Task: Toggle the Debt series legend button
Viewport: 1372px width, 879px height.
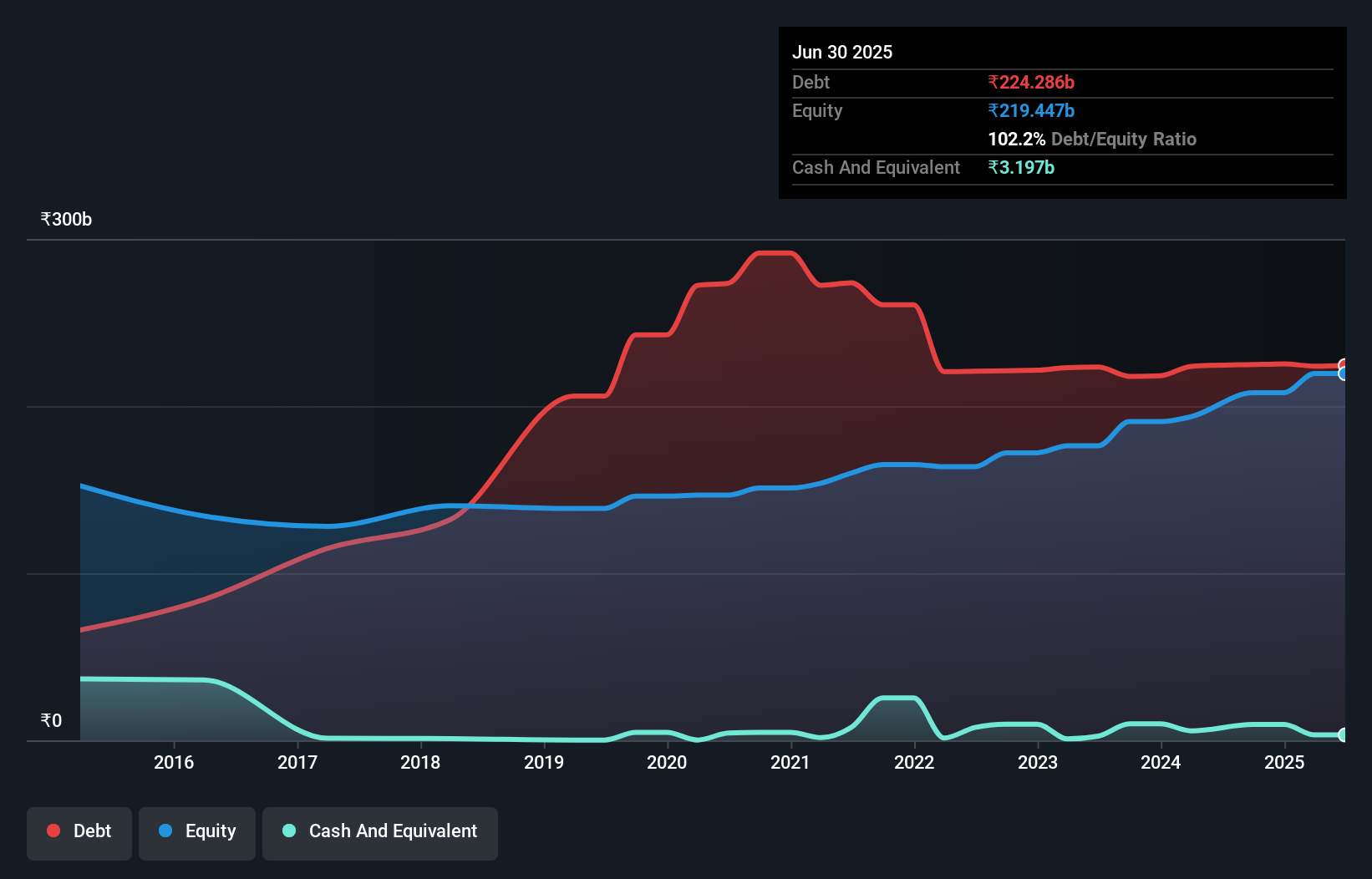Action: (x=79, y=833)
